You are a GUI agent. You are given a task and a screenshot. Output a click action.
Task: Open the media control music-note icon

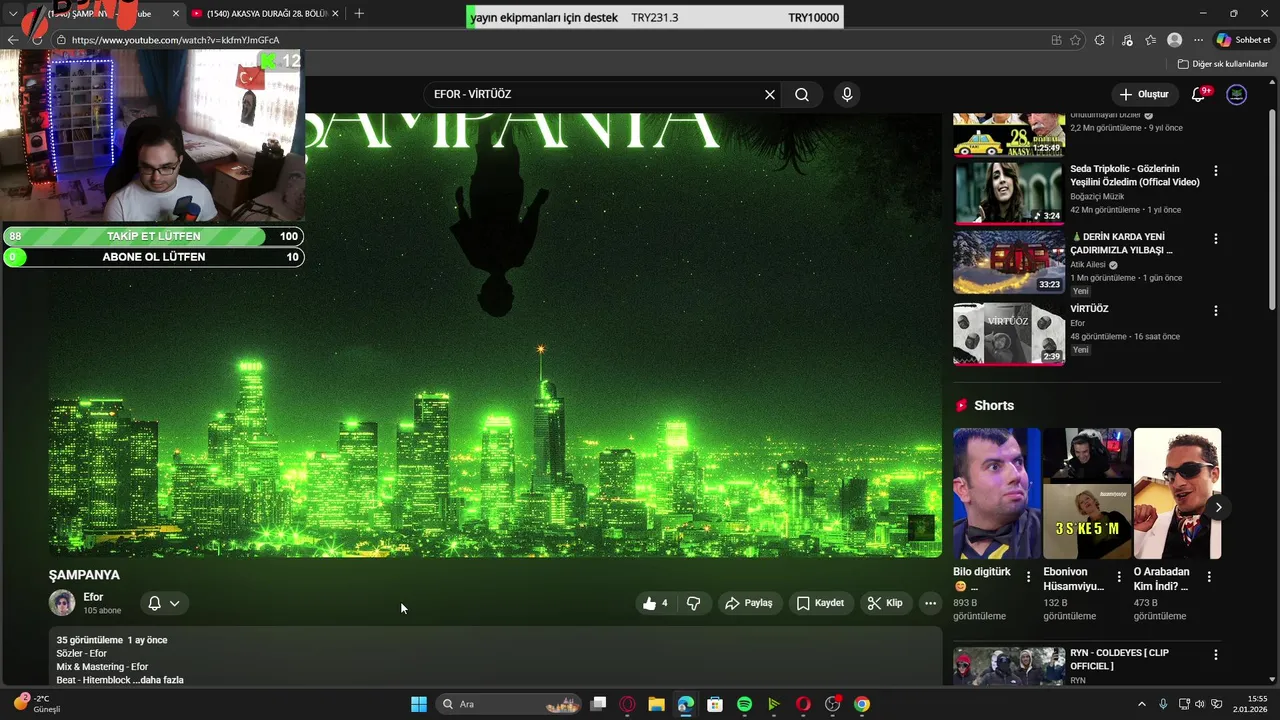coord(1127,40)
